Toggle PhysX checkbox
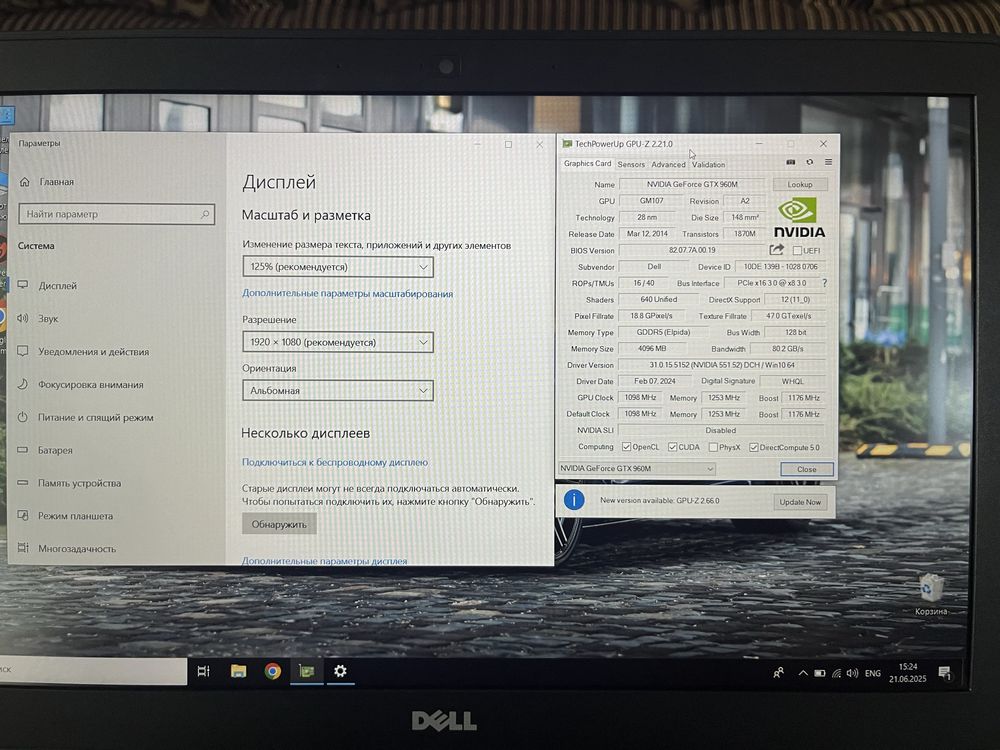This screenshot has width=1000, height=750. point(713,447)
